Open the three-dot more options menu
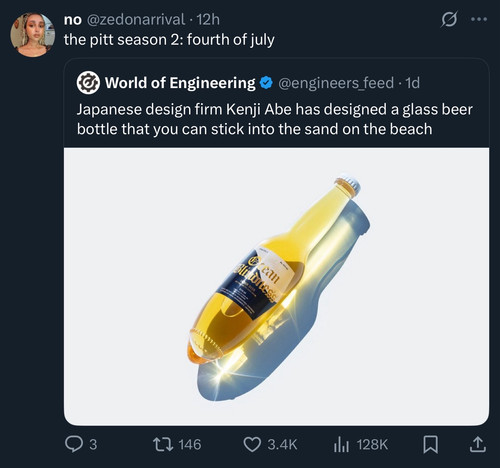Screen dimensions: 500x468 (x=479, y=20)
